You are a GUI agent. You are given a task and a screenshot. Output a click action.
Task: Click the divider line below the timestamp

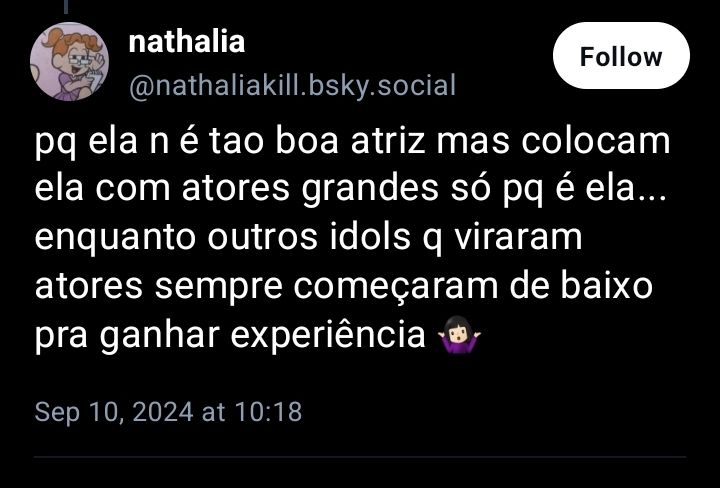(360, 457)
